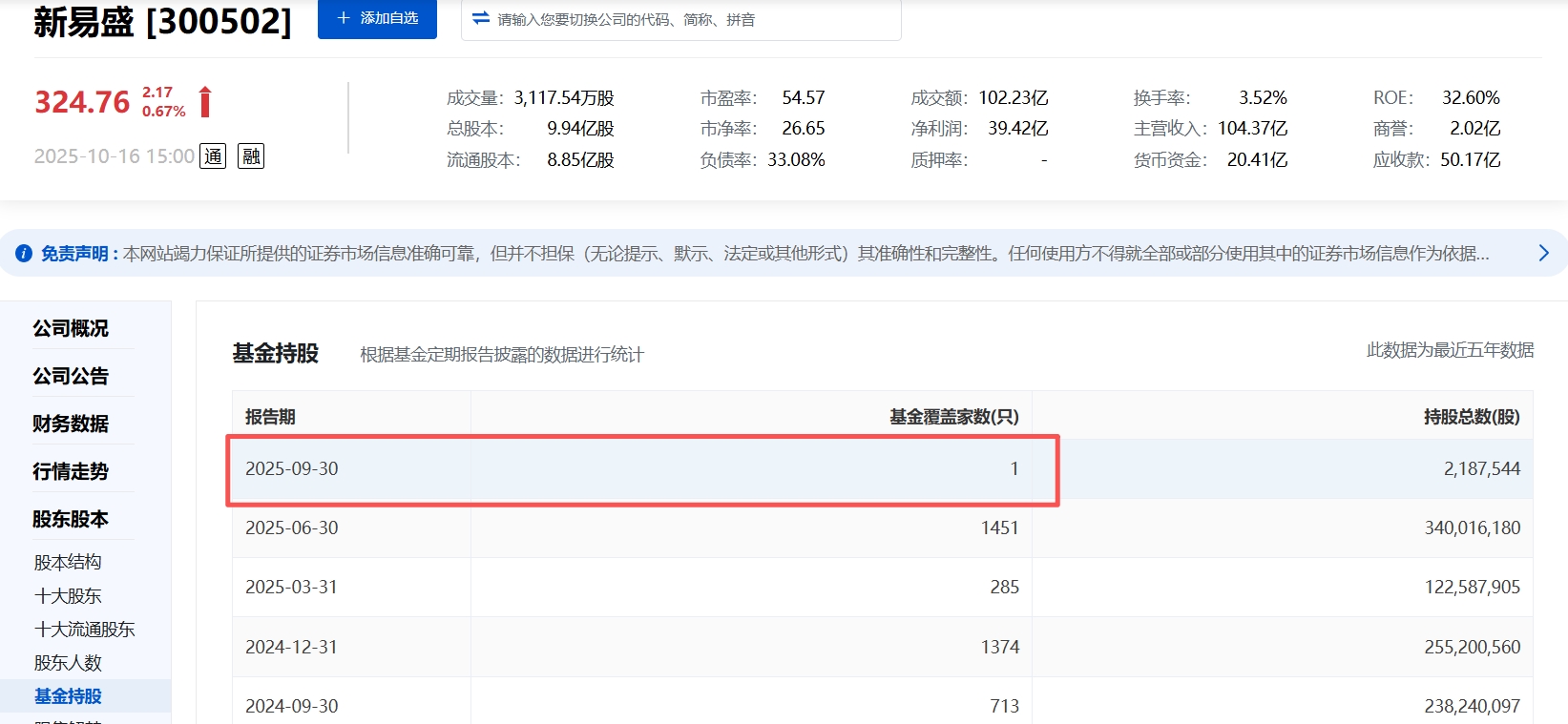Click fund count value 285

(x=1004, y=587)
